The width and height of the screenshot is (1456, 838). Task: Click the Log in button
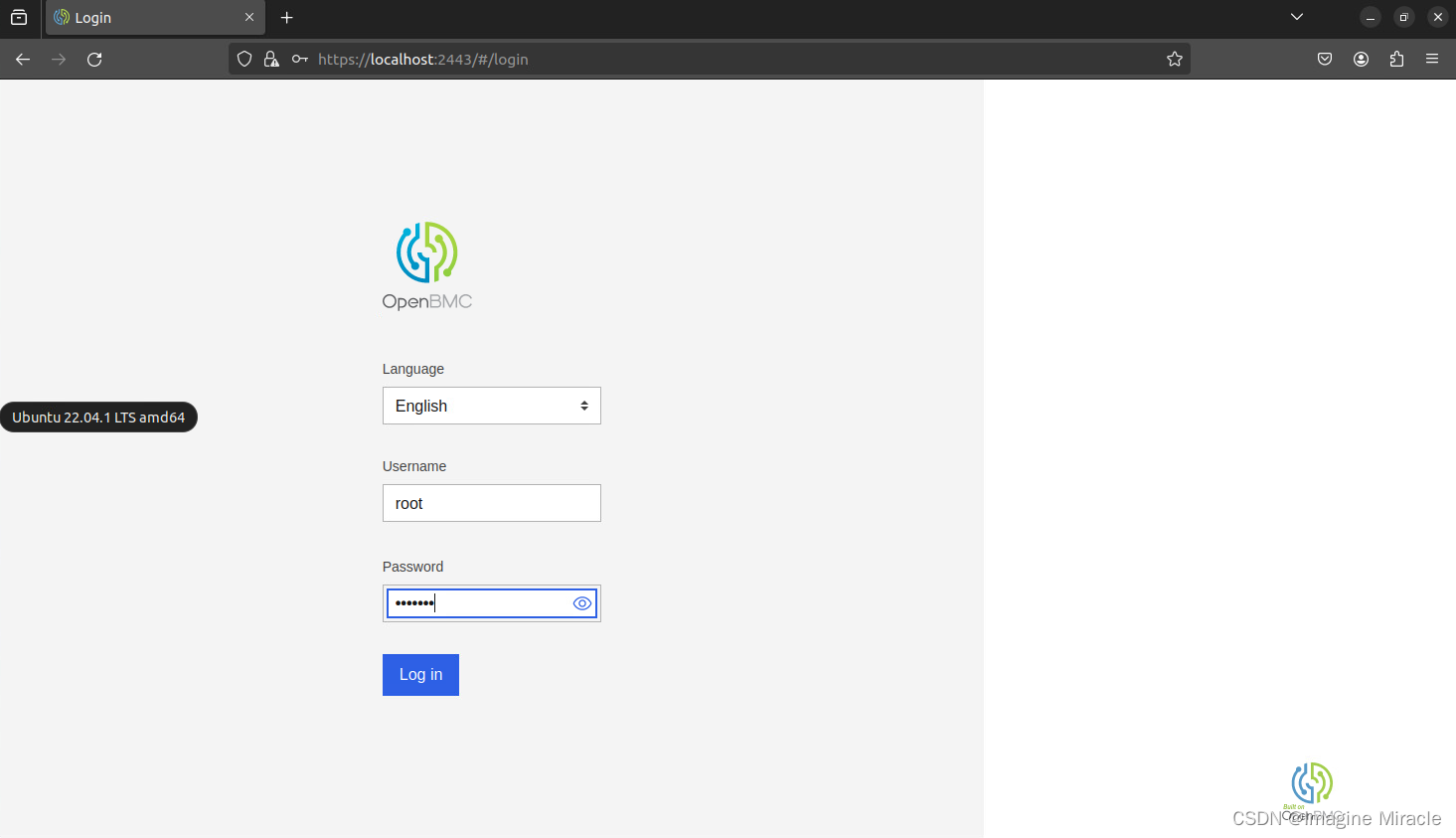pos(420,675)
